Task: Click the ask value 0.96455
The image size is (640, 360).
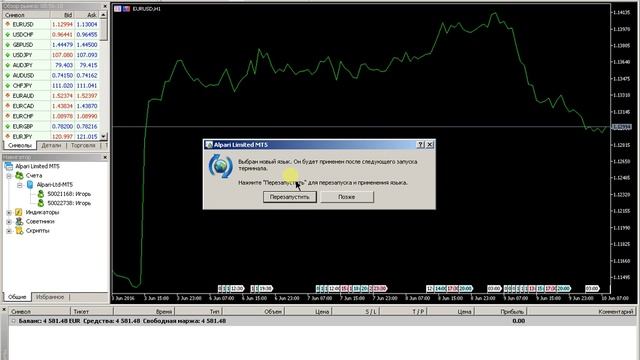Action: tap(87, 35)
